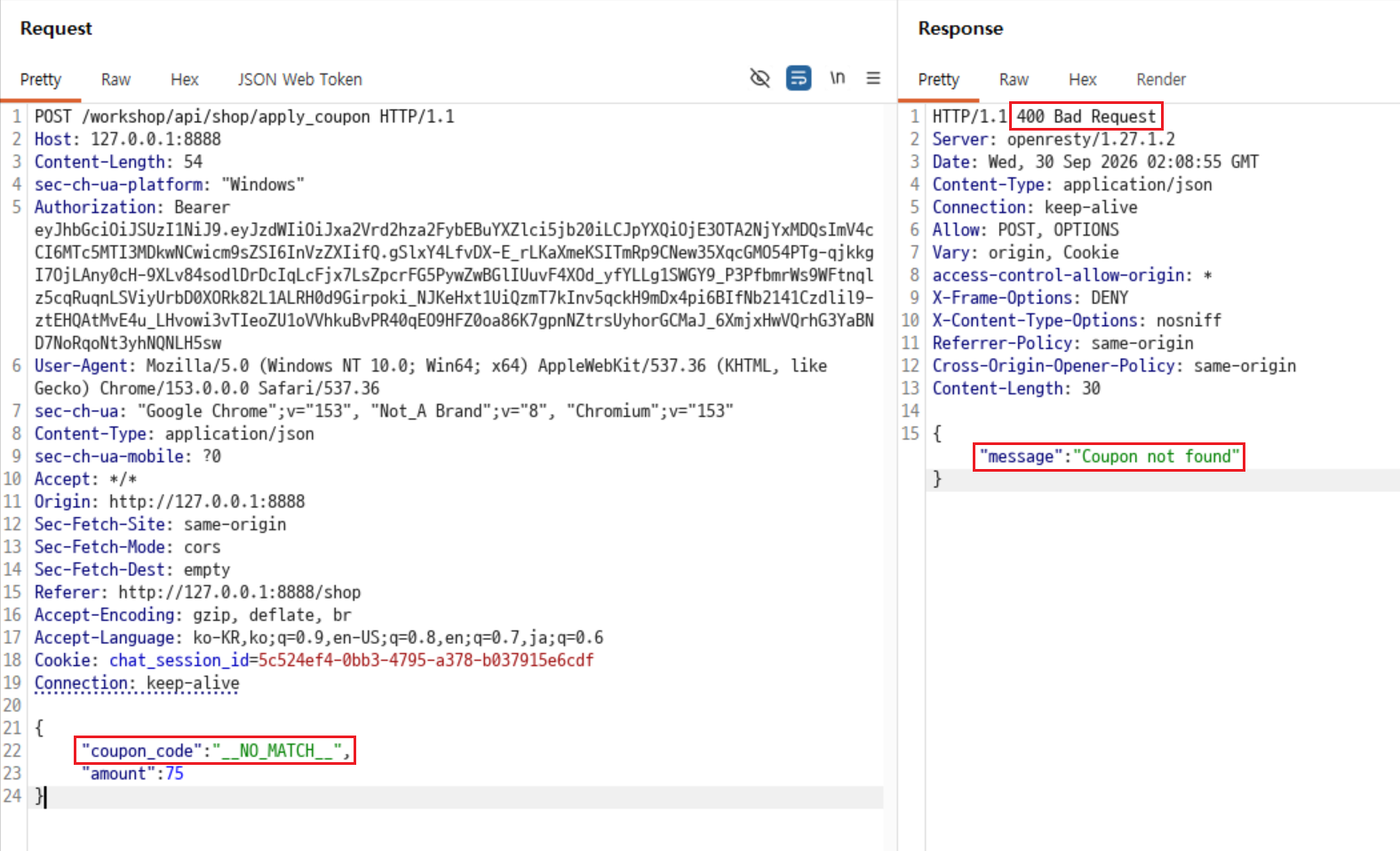Switch response view to Raw tab
The width and height of the screenshot is (1400, 851).
click(x=1014, y=79)
